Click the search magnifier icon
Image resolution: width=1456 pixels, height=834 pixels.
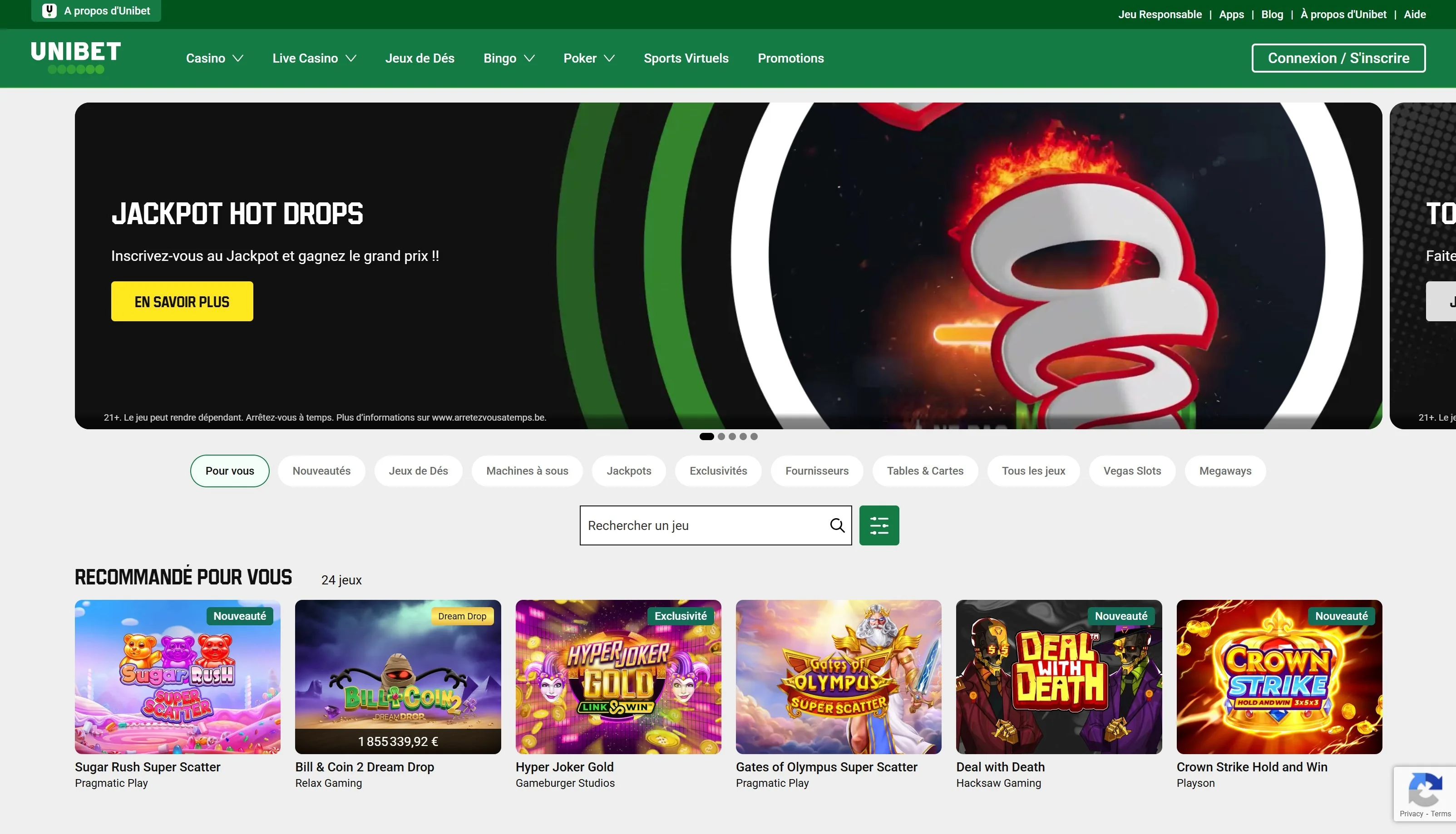pos(837,525)
